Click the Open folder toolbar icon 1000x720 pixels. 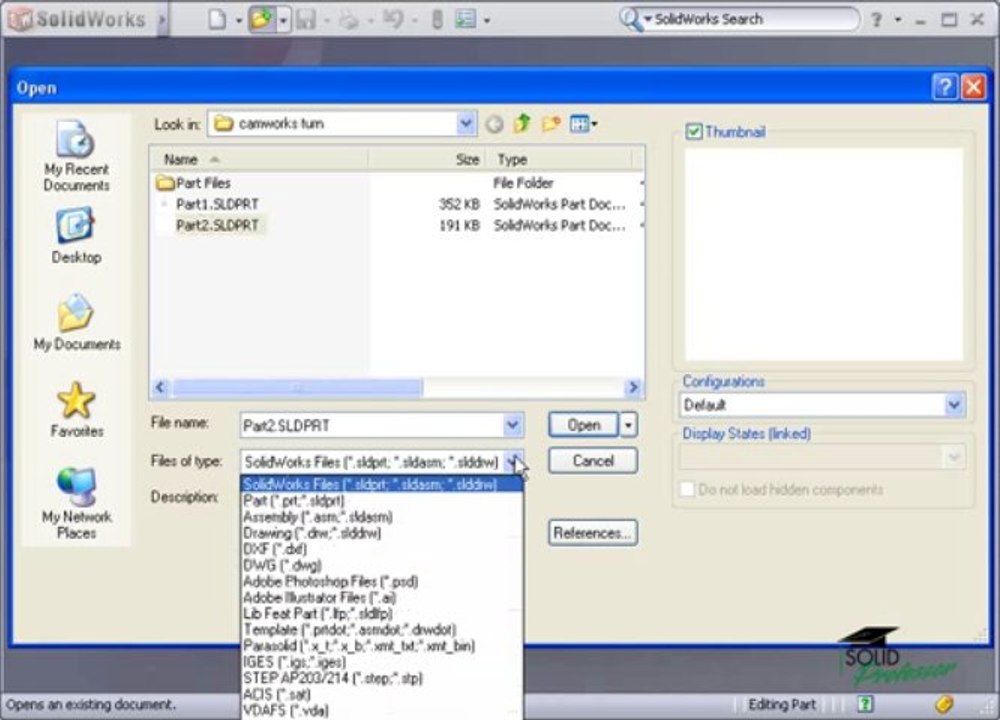(x=261, y=20)
